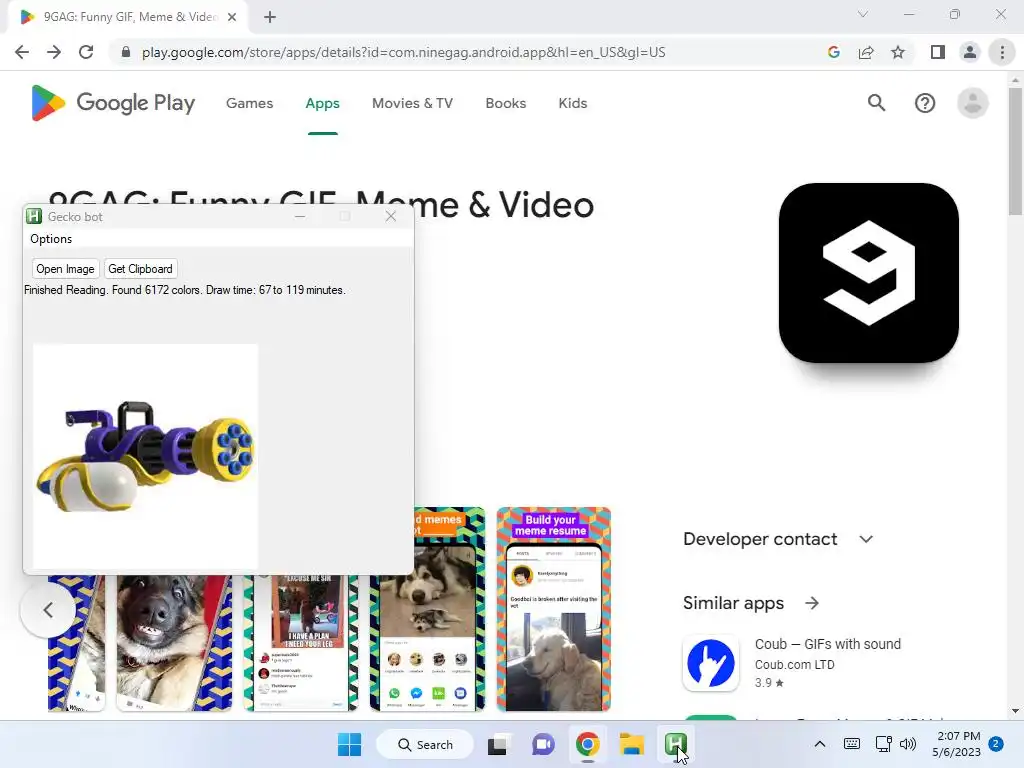This screenshot has width=1024, height=768.
Task: Open the dog face screenshot thumbnail
Action: point(174,643)
